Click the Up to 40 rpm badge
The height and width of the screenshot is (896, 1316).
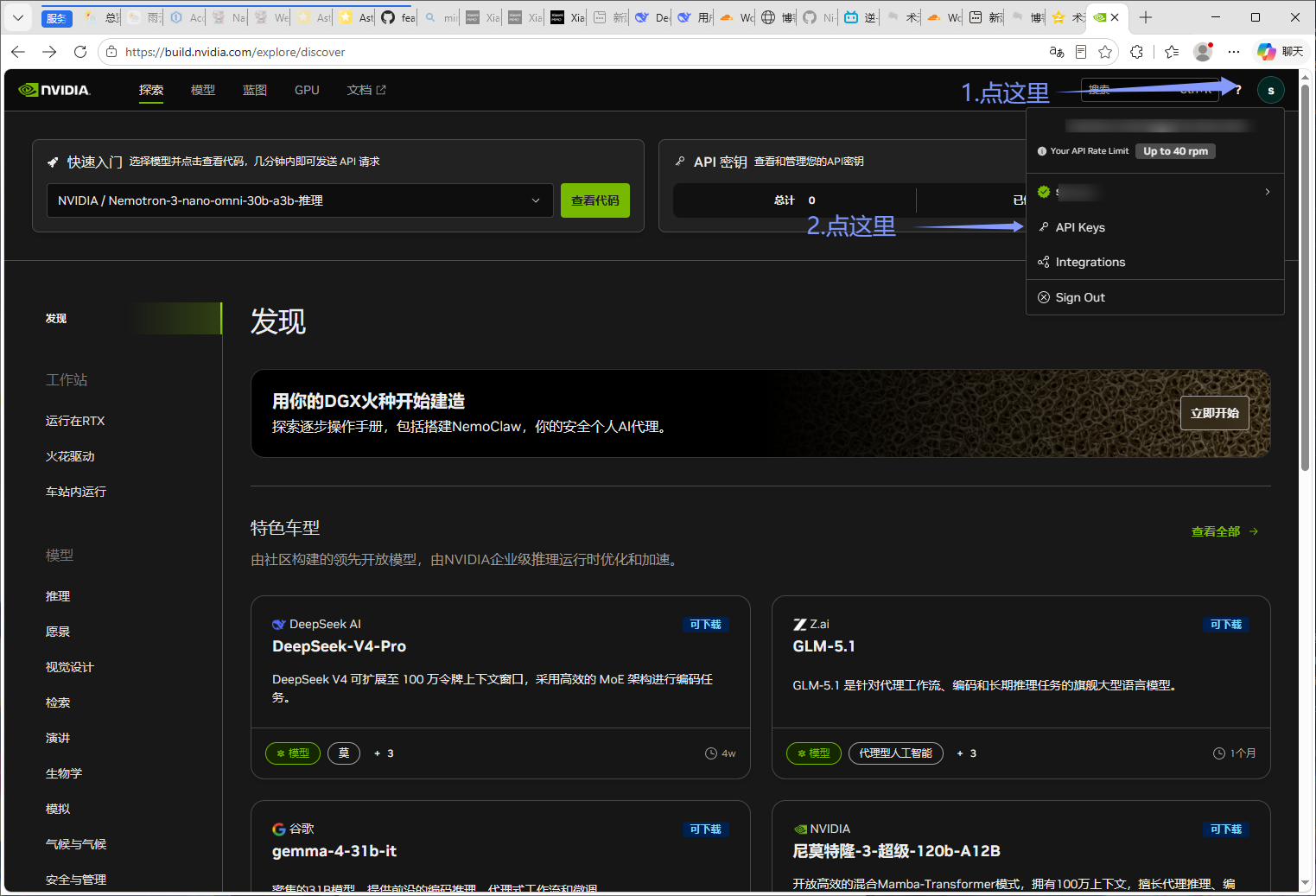pos(1175,151)
